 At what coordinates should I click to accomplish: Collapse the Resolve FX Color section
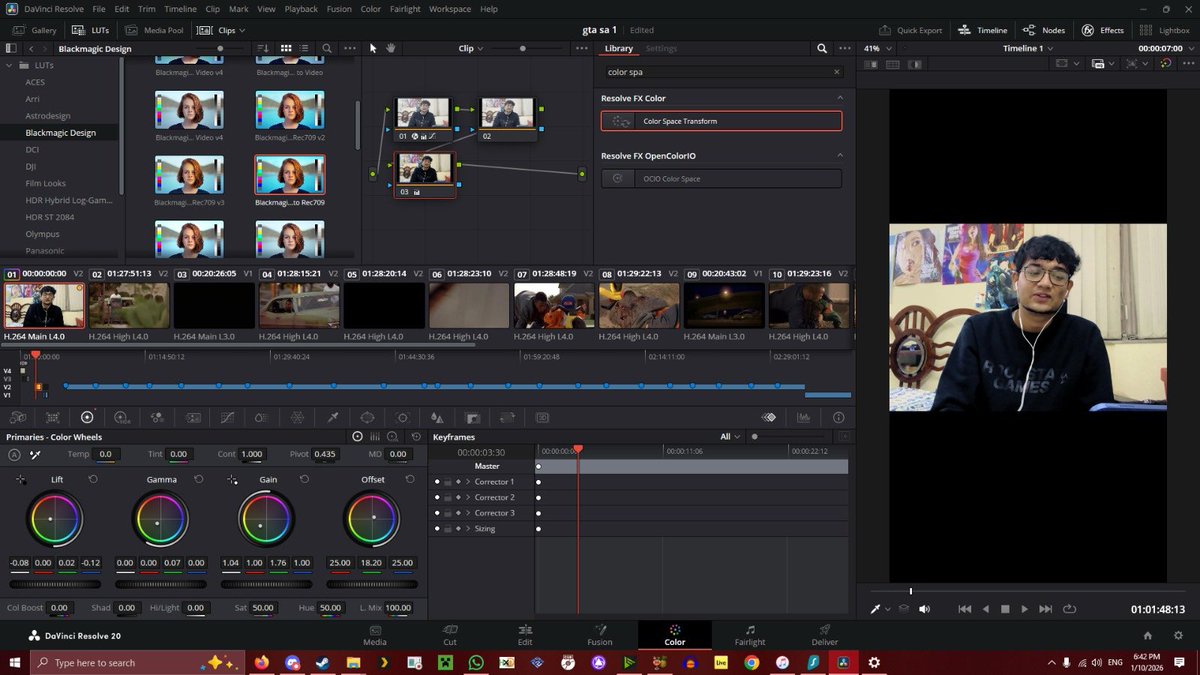[x=840, y=98]
